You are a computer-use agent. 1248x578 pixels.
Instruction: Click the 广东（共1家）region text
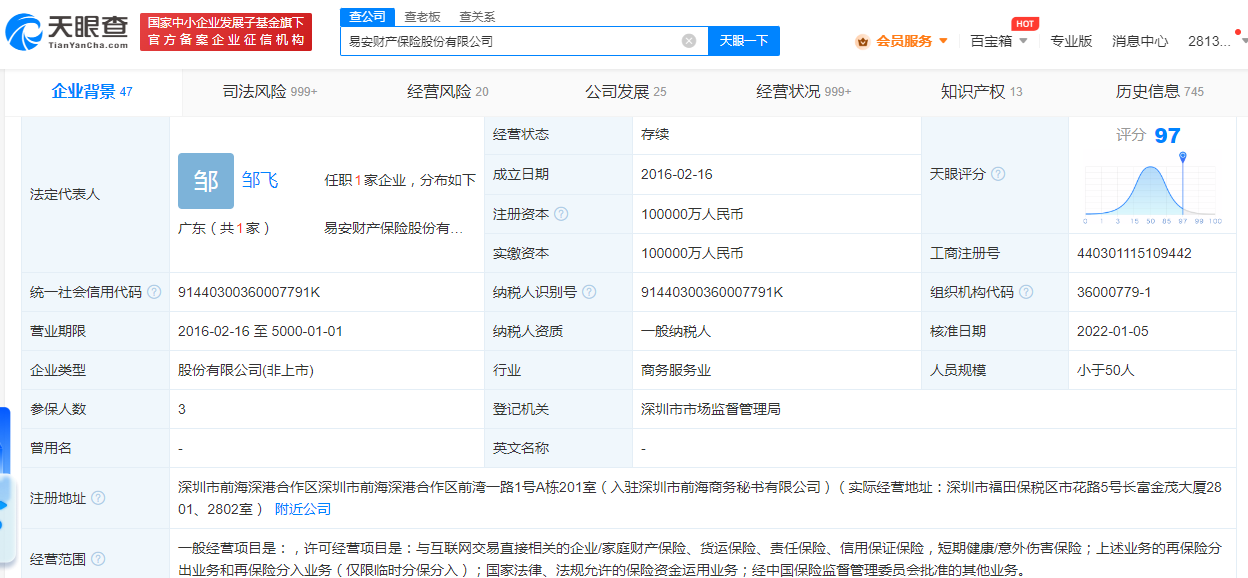coord(225,228)
